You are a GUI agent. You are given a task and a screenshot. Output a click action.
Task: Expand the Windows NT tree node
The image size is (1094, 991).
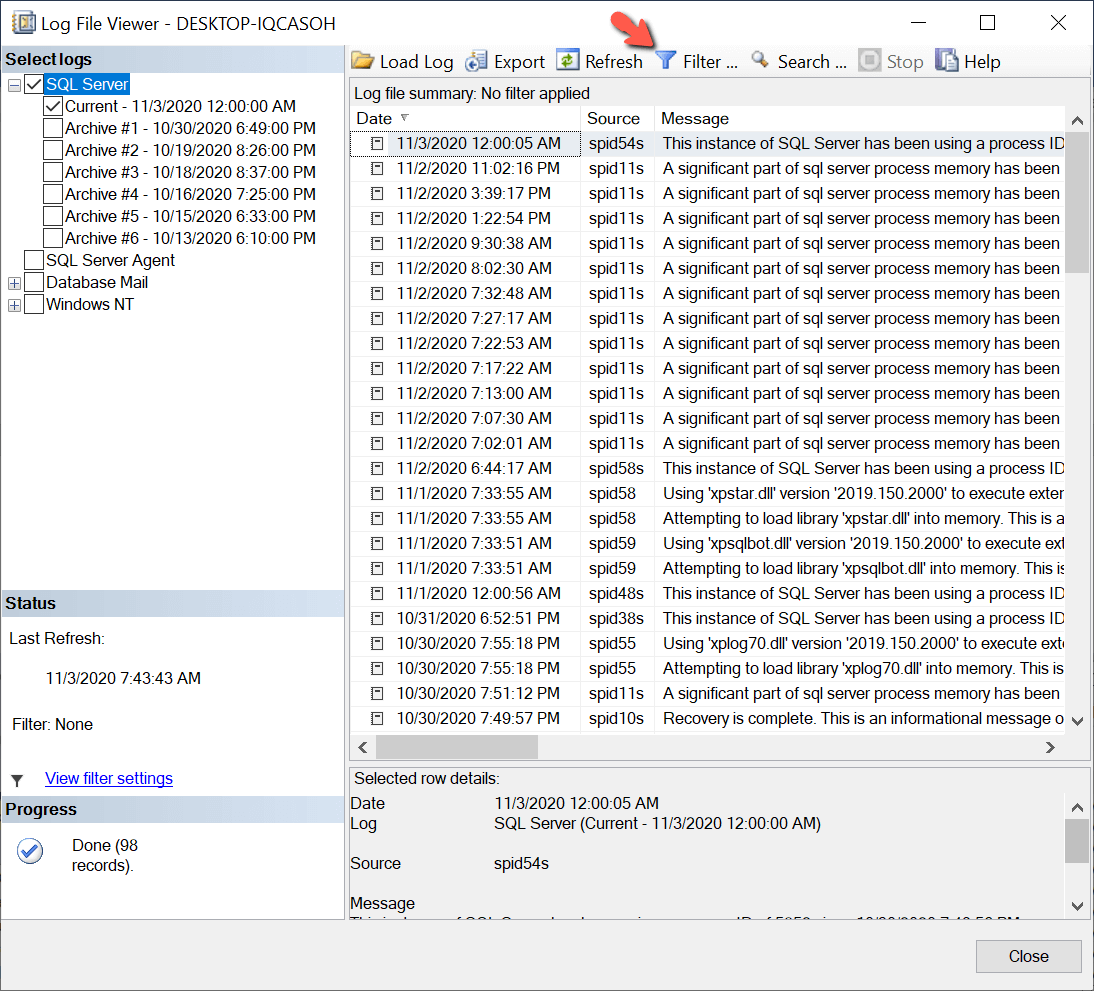pyautogui.click(x=14, y=305)
